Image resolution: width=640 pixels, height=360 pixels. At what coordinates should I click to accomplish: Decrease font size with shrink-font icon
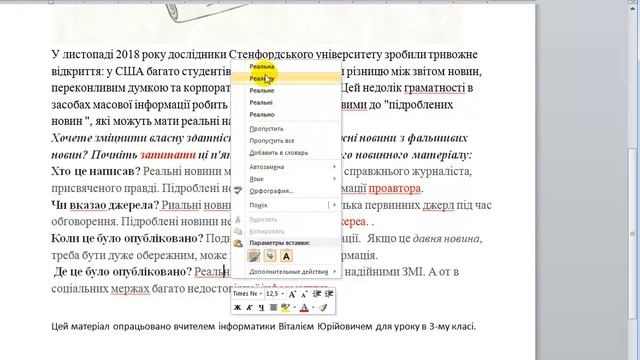304,294
